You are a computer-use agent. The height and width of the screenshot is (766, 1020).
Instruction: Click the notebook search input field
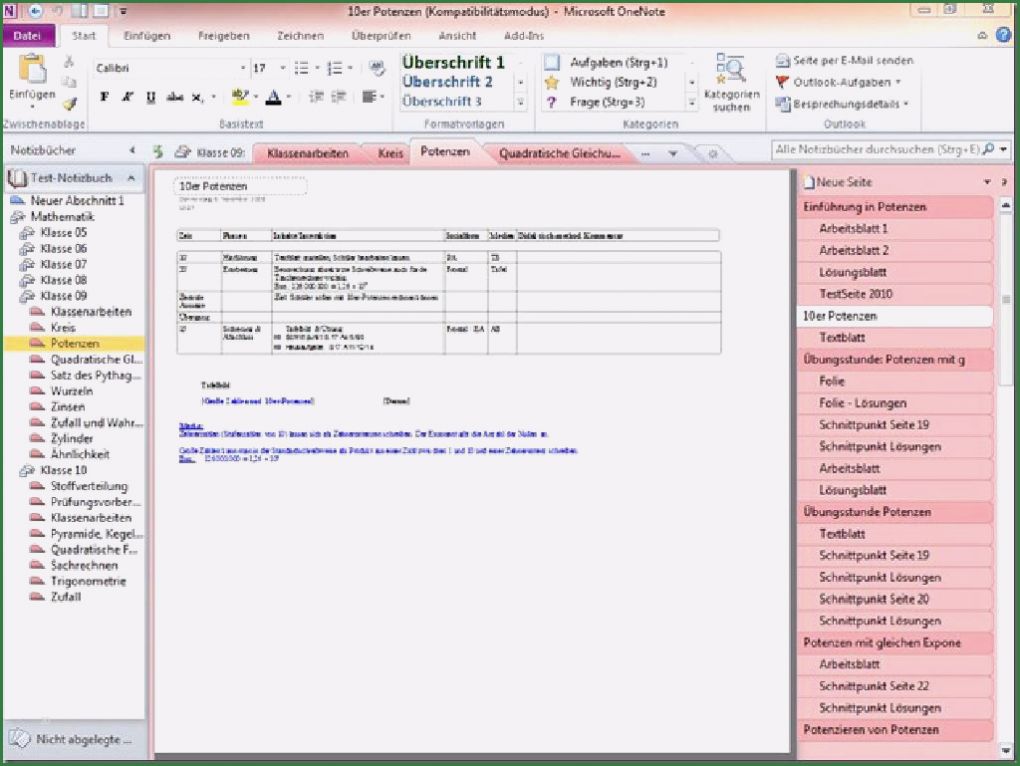tap(875, 150)
